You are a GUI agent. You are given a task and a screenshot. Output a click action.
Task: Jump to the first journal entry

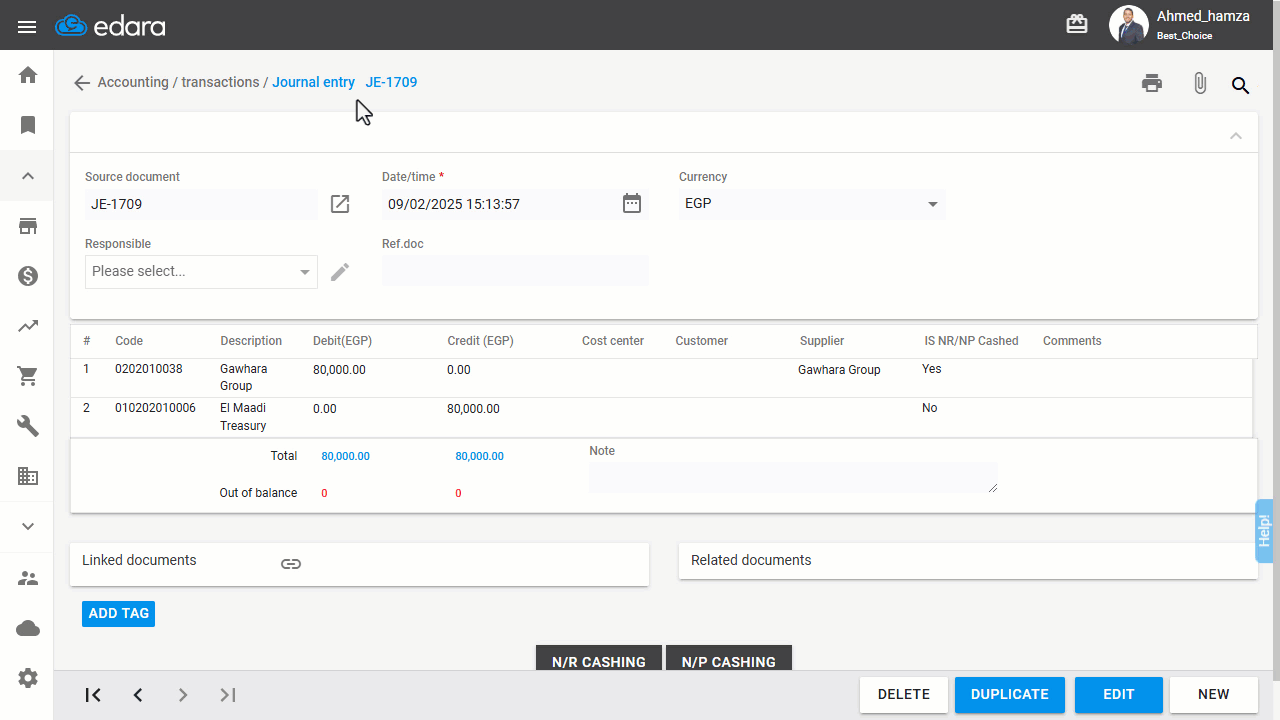coord(93,695)
